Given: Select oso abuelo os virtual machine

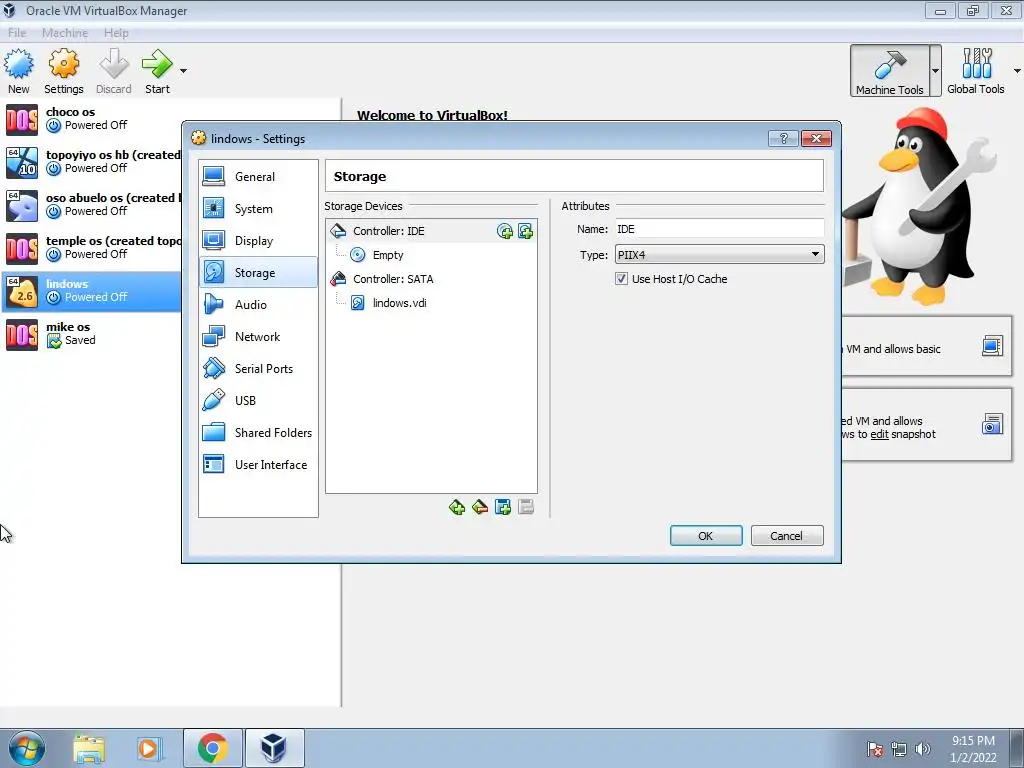Looking at the screenshot, I should pos(91,205).
